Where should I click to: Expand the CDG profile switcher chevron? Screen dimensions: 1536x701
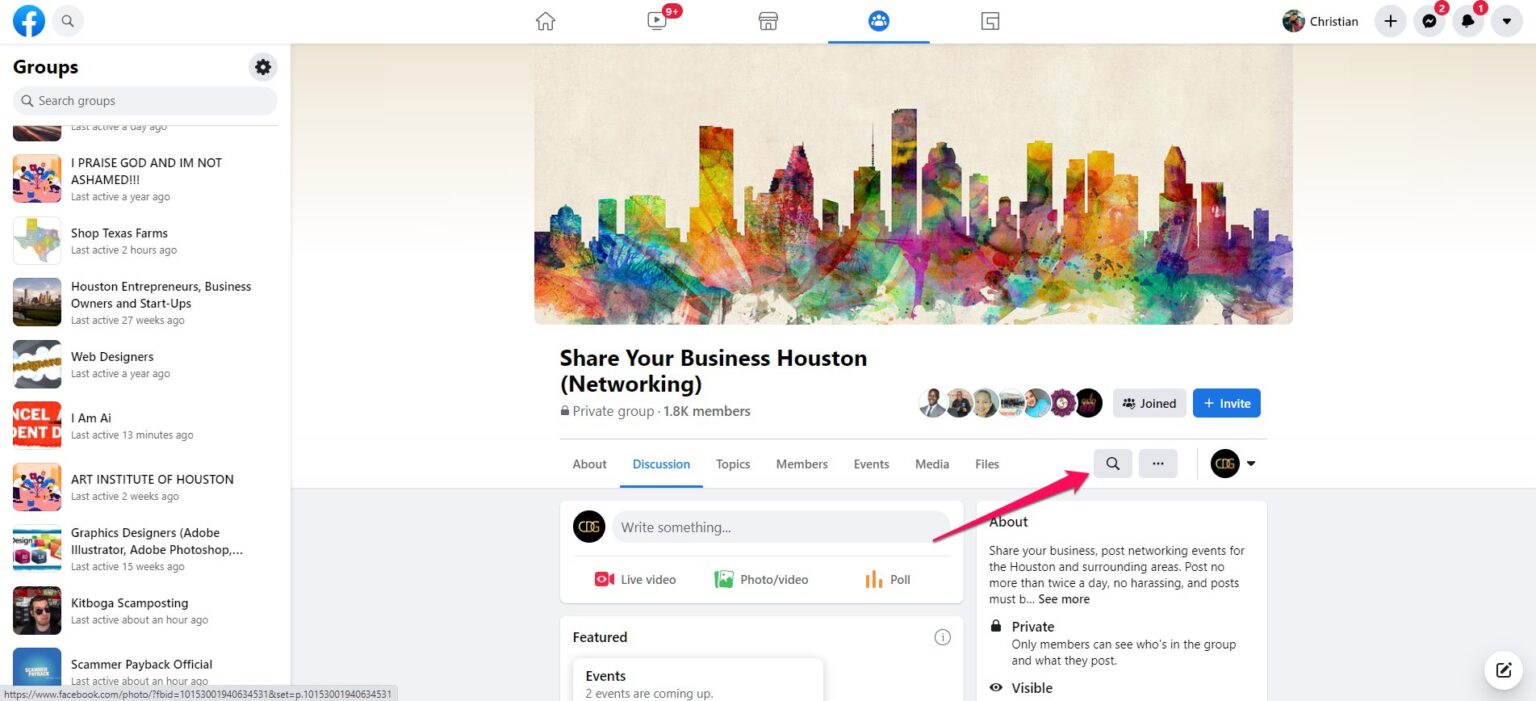1249,463
